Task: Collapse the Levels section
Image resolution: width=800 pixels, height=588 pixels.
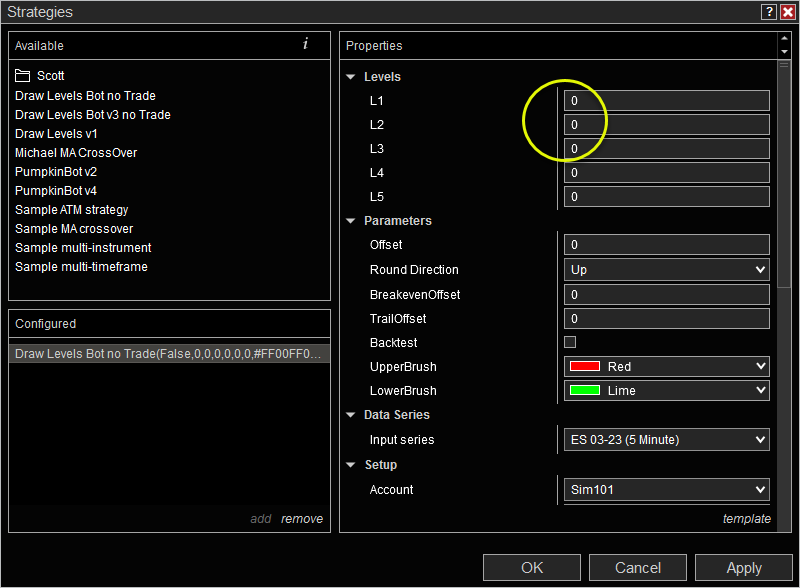Action: point(351,77)
